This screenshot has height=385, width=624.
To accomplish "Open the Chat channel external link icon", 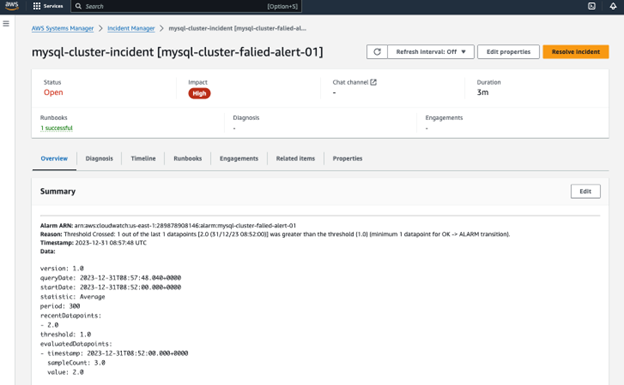I will pos(373,82).
